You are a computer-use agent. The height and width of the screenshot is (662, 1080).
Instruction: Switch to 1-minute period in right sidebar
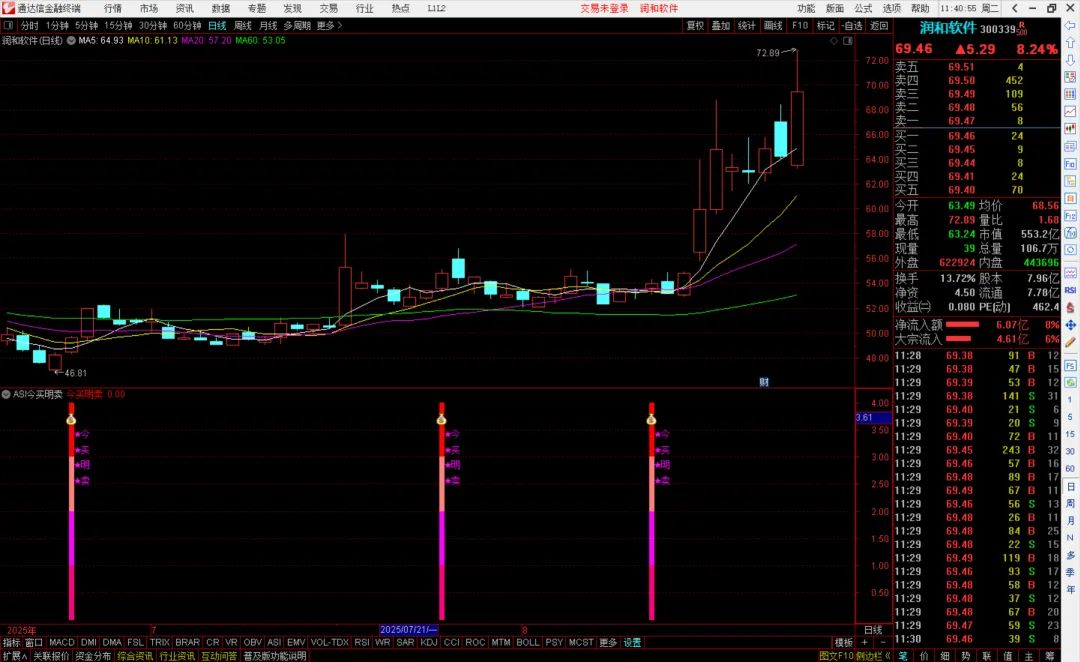1070,400
